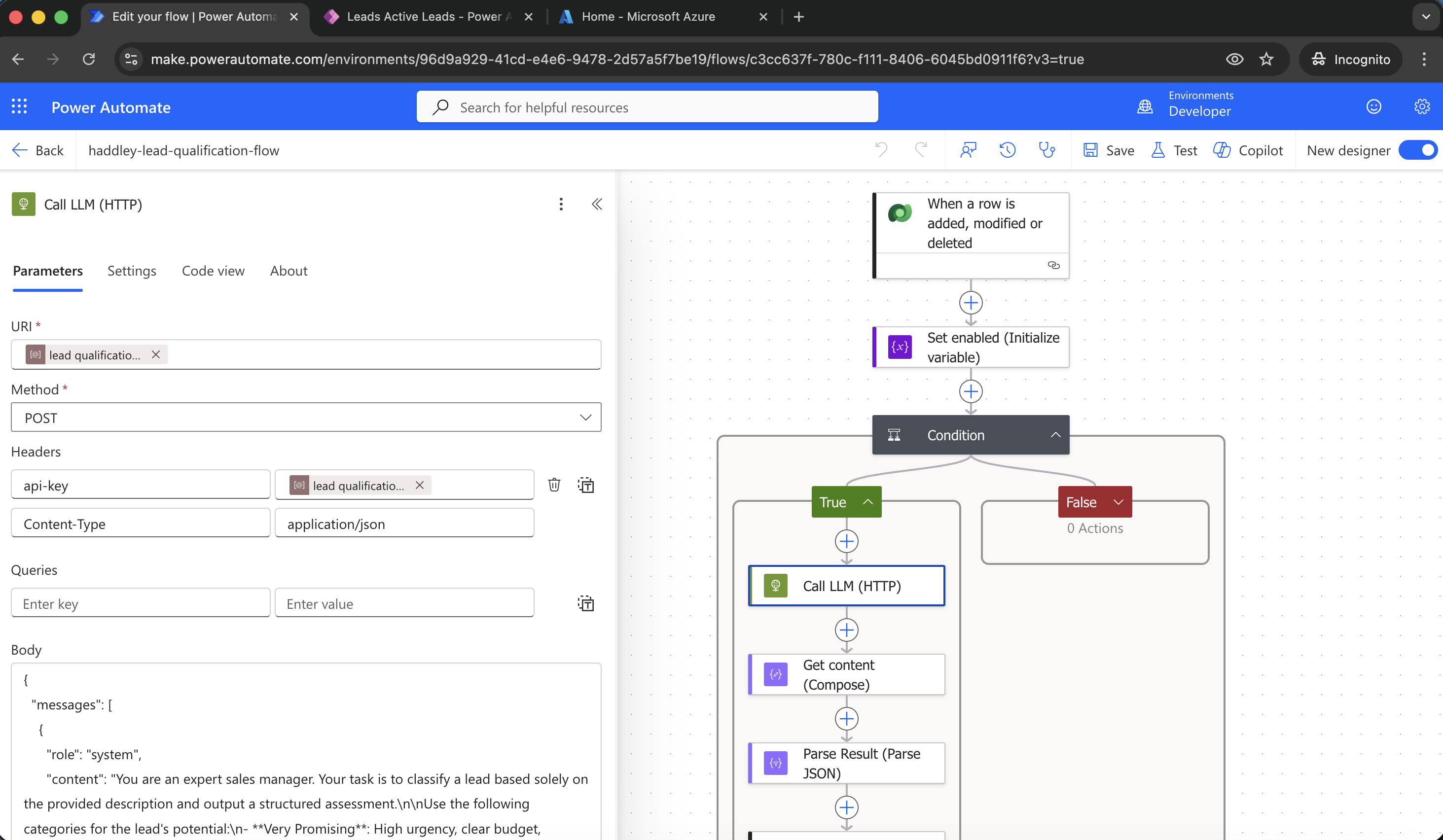
Task: Add an action below Get content (Compose)
Action: (x=846, y=719)
